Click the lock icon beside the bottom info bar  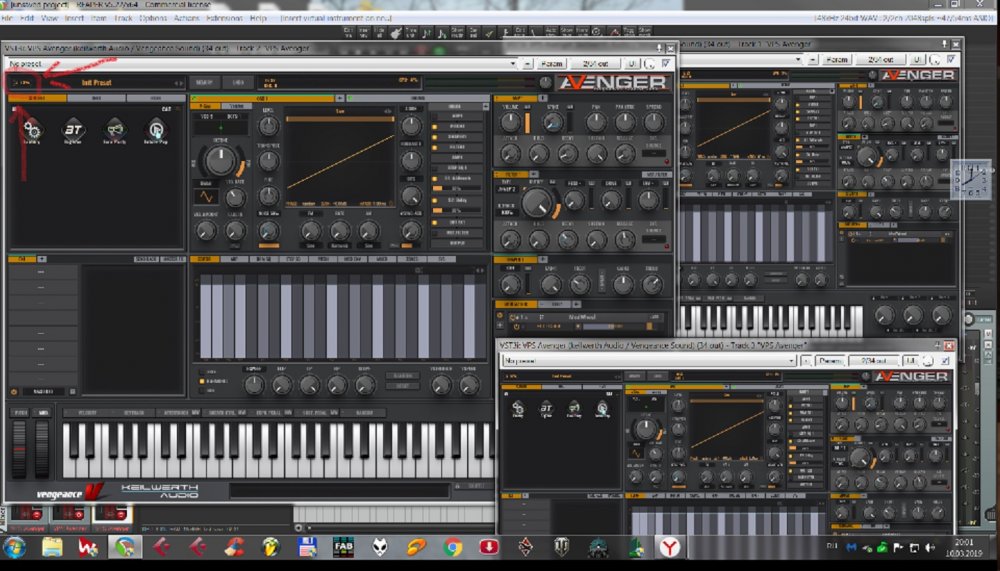[457, 487]
